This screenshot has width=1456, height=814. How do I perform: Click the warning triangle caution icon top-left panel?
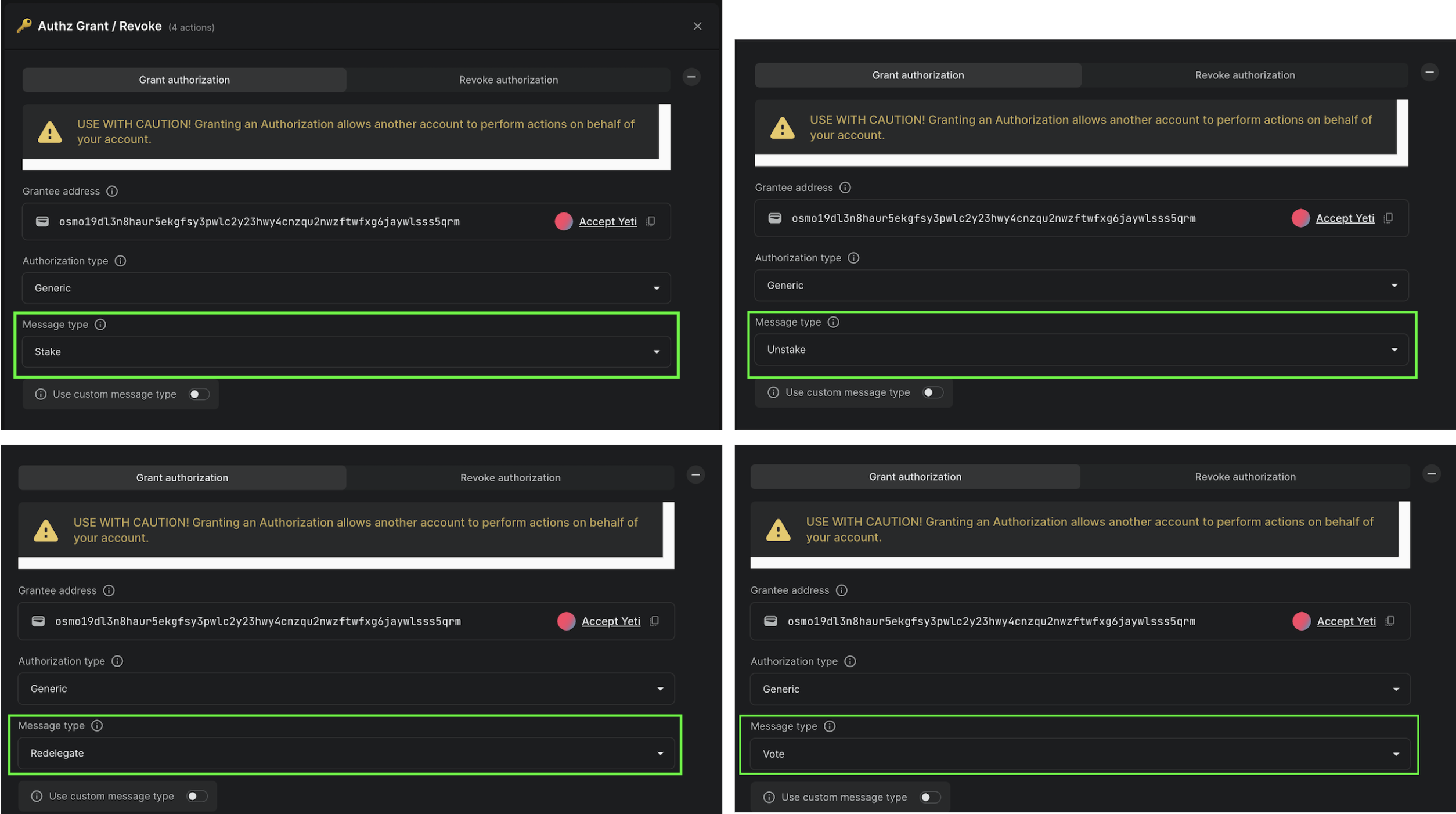(50, 131)
